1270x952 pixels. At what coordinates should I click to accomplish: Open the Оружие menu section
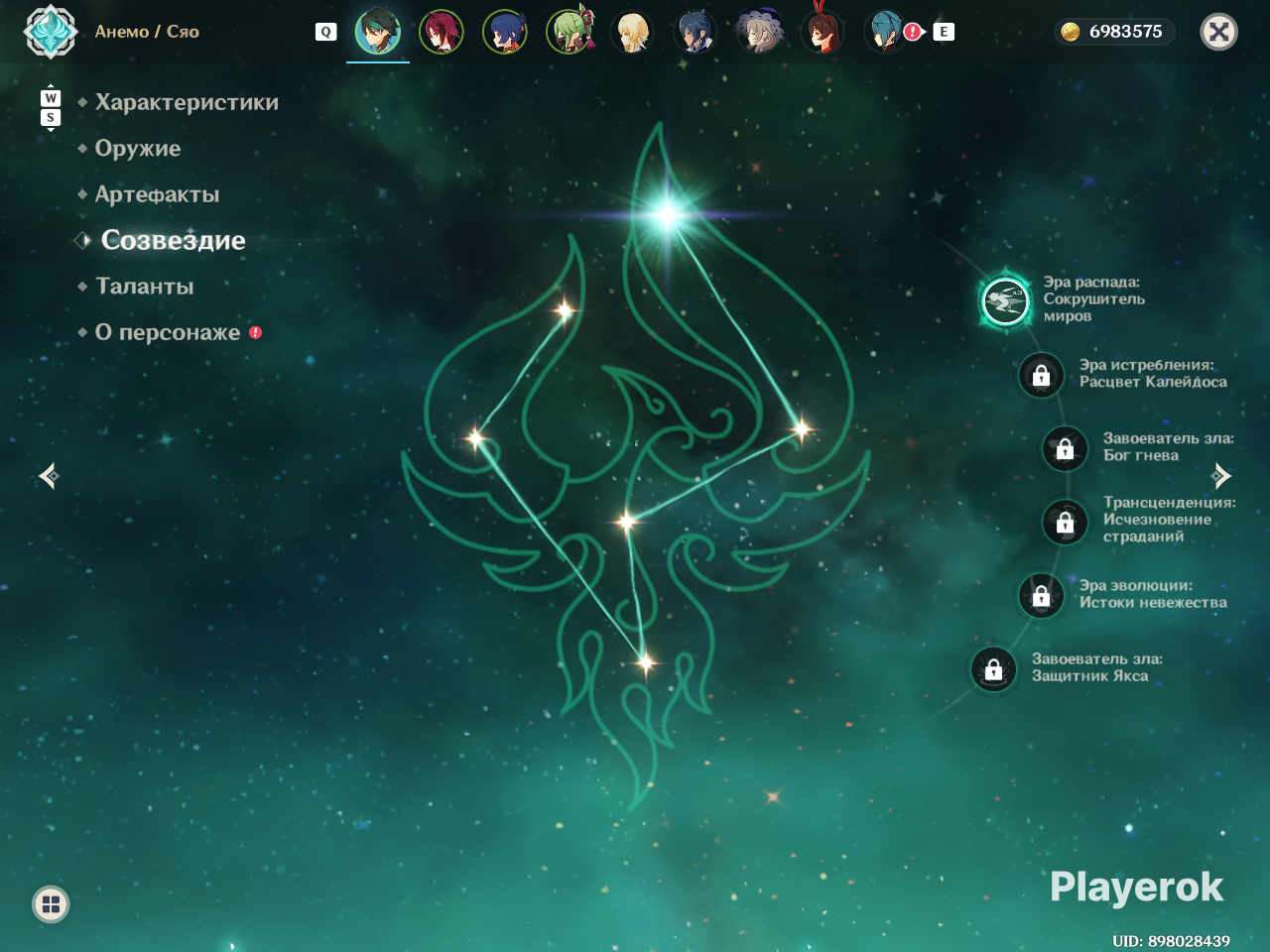[x=138, y=149]
